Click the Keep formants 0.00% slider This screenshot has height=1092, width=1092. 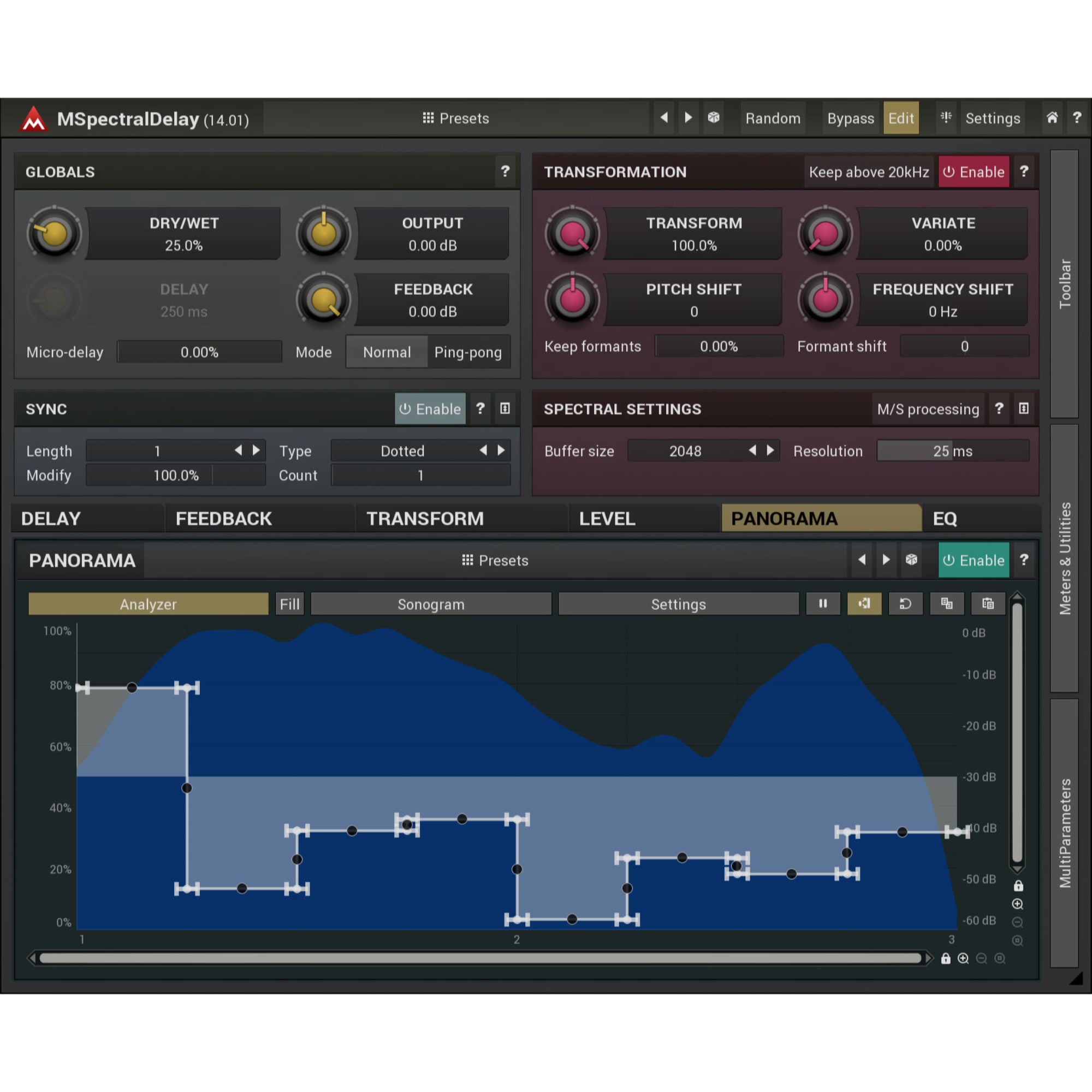click(719, 346)
